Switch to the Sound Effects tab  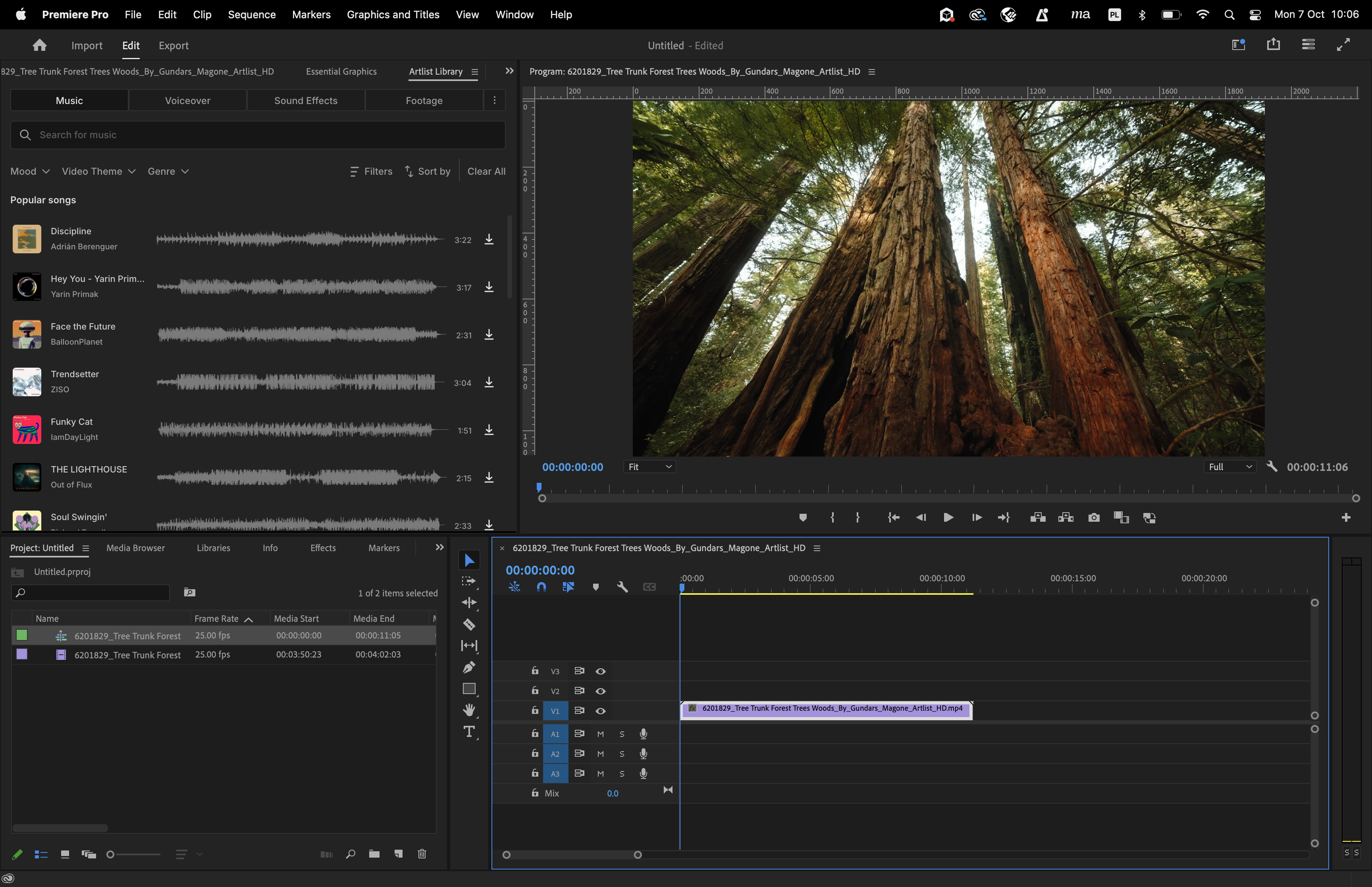coord(306,100)
